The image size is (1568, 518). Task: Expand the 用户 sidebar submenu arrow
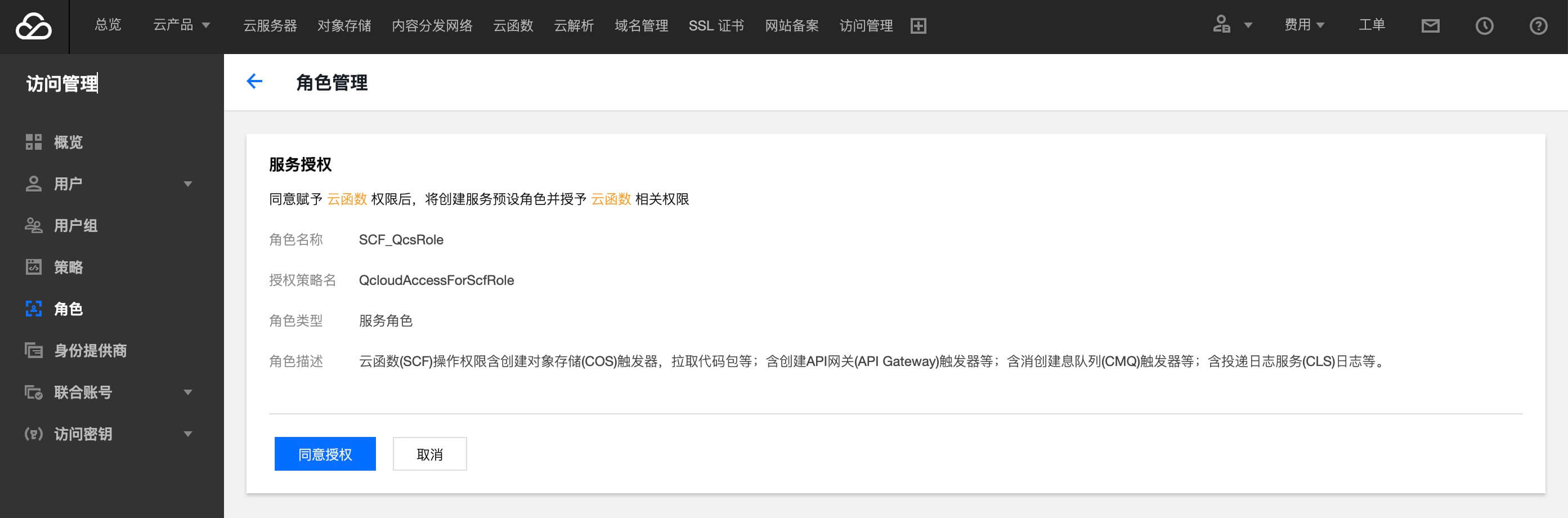pyautogui.click(x=188, y=184)
